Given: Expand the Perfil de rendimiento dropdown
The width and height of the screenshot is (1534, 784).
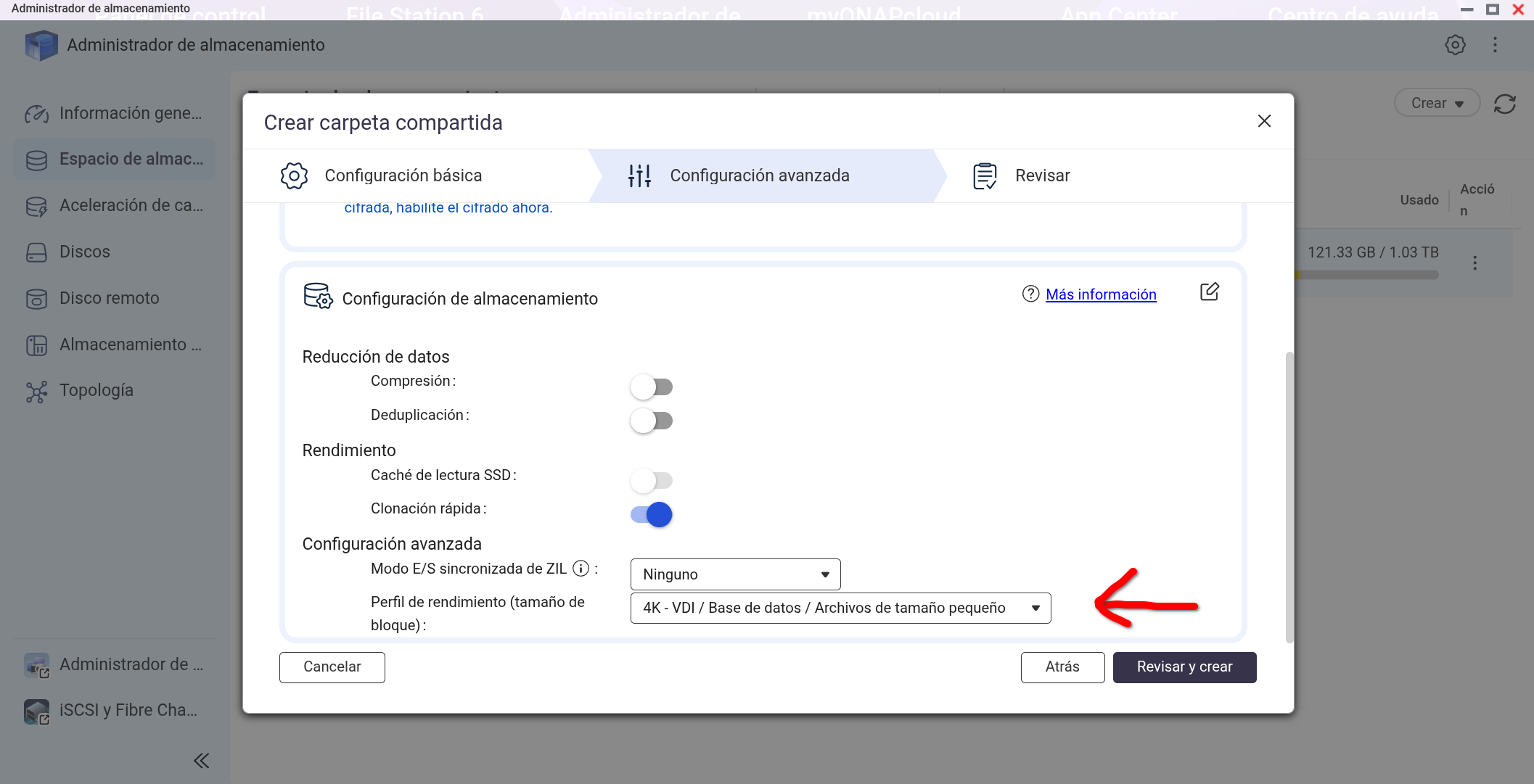Looking at the screenshot, I should [840, 608].
